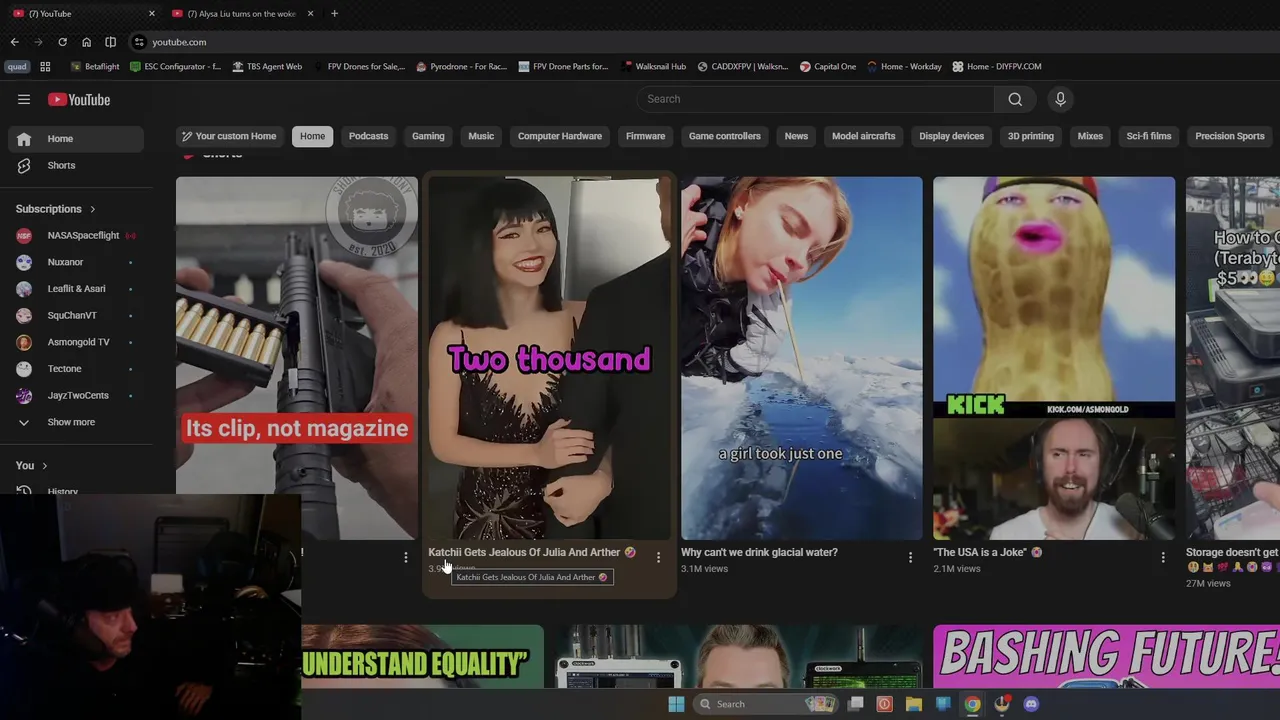Select the Gaming filter chip

point(428,136)
